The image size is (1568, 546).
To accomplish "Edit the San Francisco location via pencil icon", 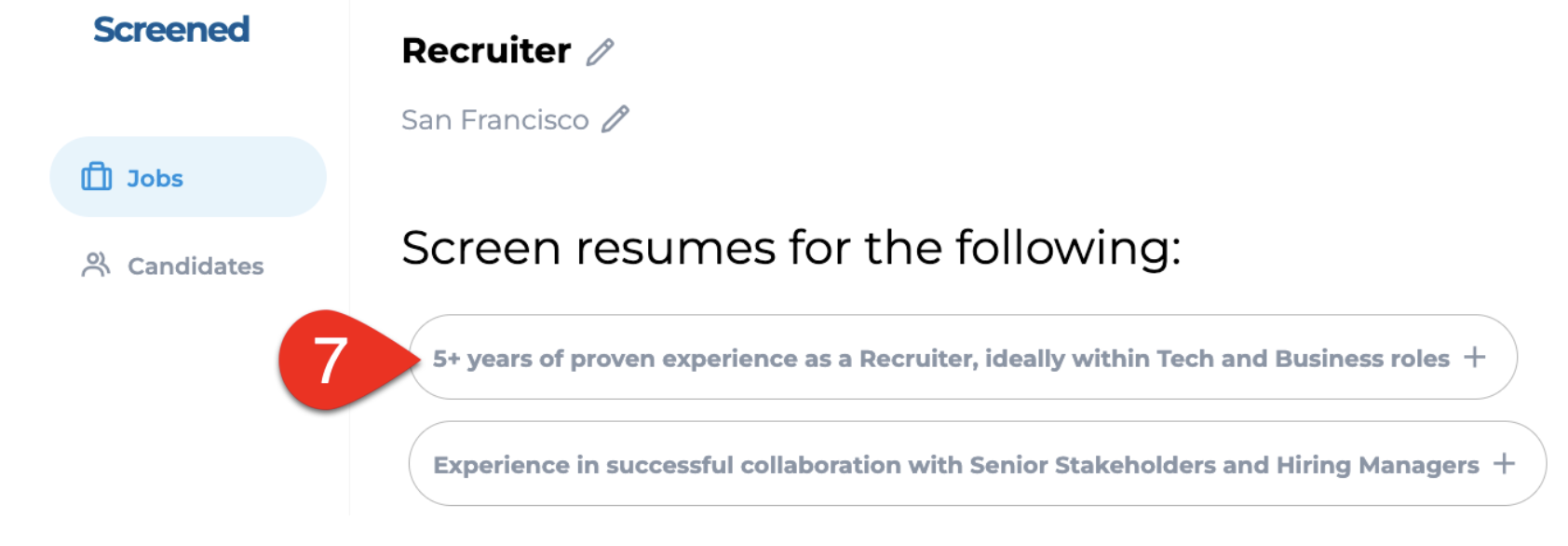I will (x=615, y=119).
